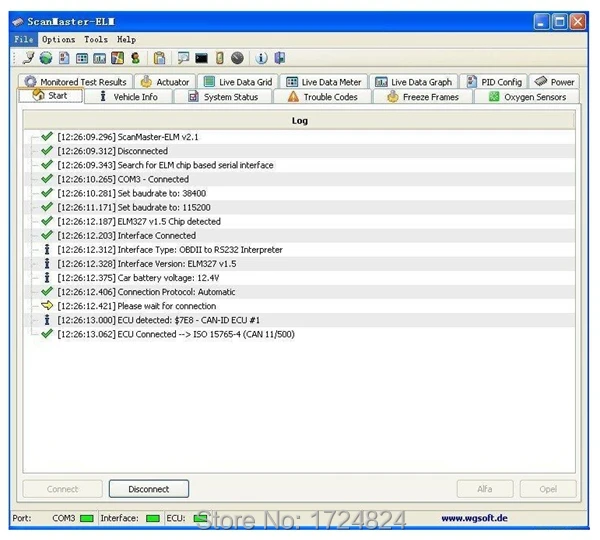Select 'Connection Protocol: Automatic' row
This screenshot has width=600, height=540.
pyautogui.click(x=299, y=292)
